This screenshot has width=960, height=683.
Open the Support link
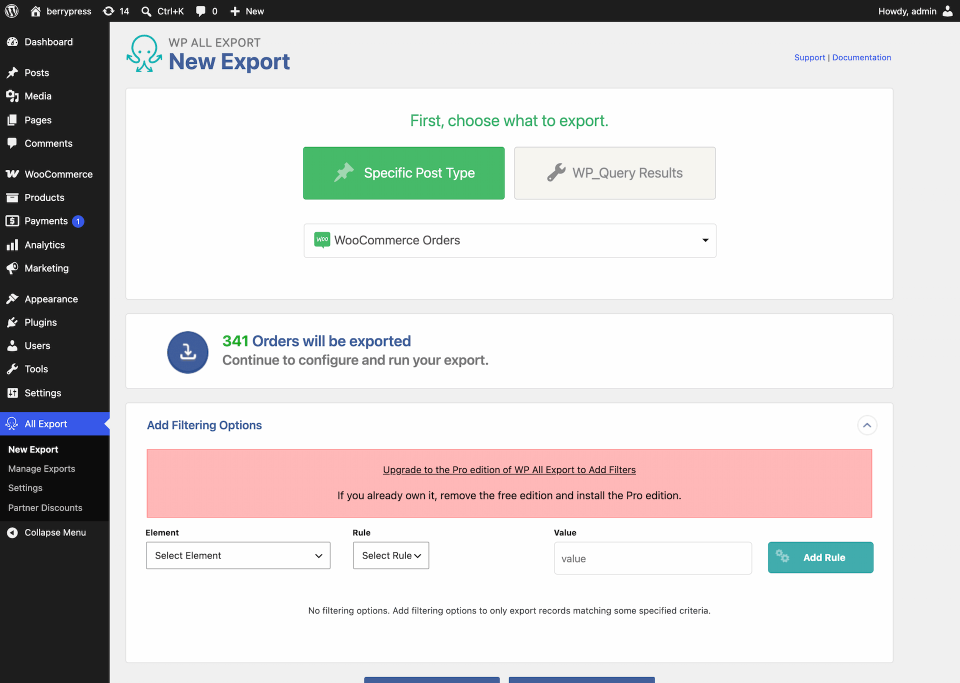[x=809, y=58]
